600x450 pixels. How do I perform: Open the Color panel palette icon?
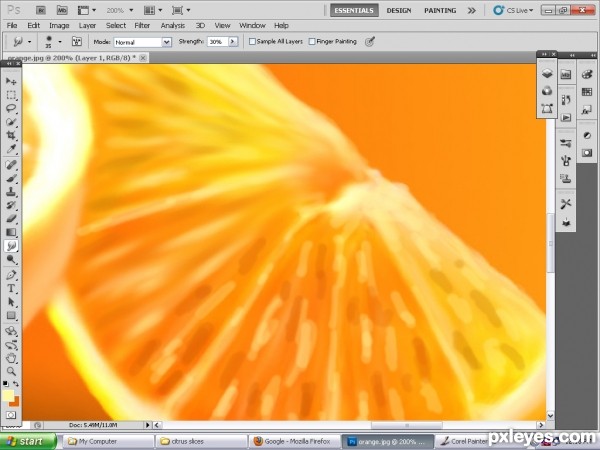click(587, 74)
